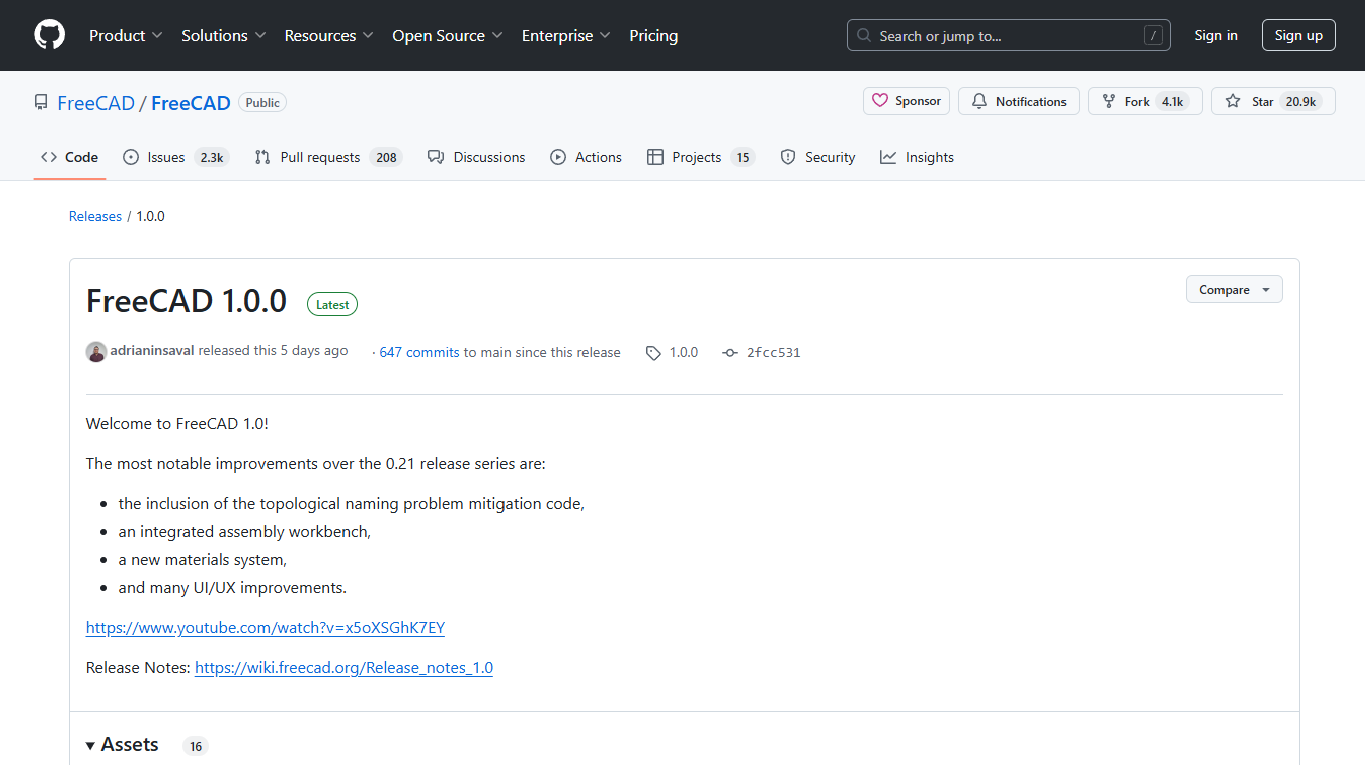Open the Insights tab
This screenshot has width=1365, height=765.
click(917, 157)
